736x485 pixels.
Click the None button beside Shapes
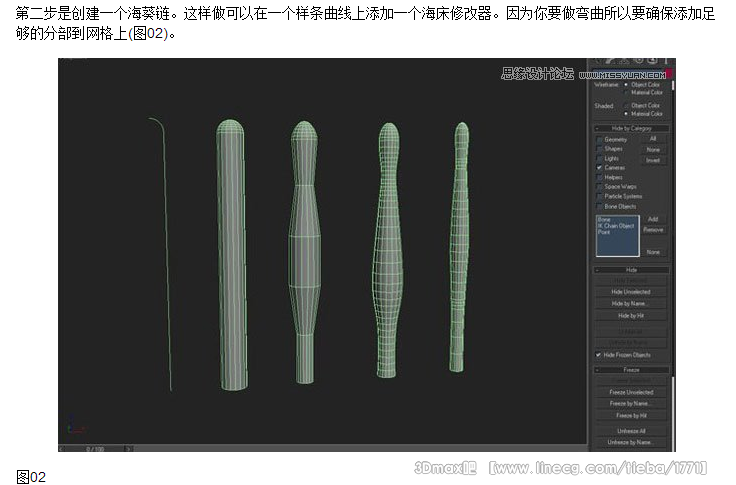[x=653, y=150]
